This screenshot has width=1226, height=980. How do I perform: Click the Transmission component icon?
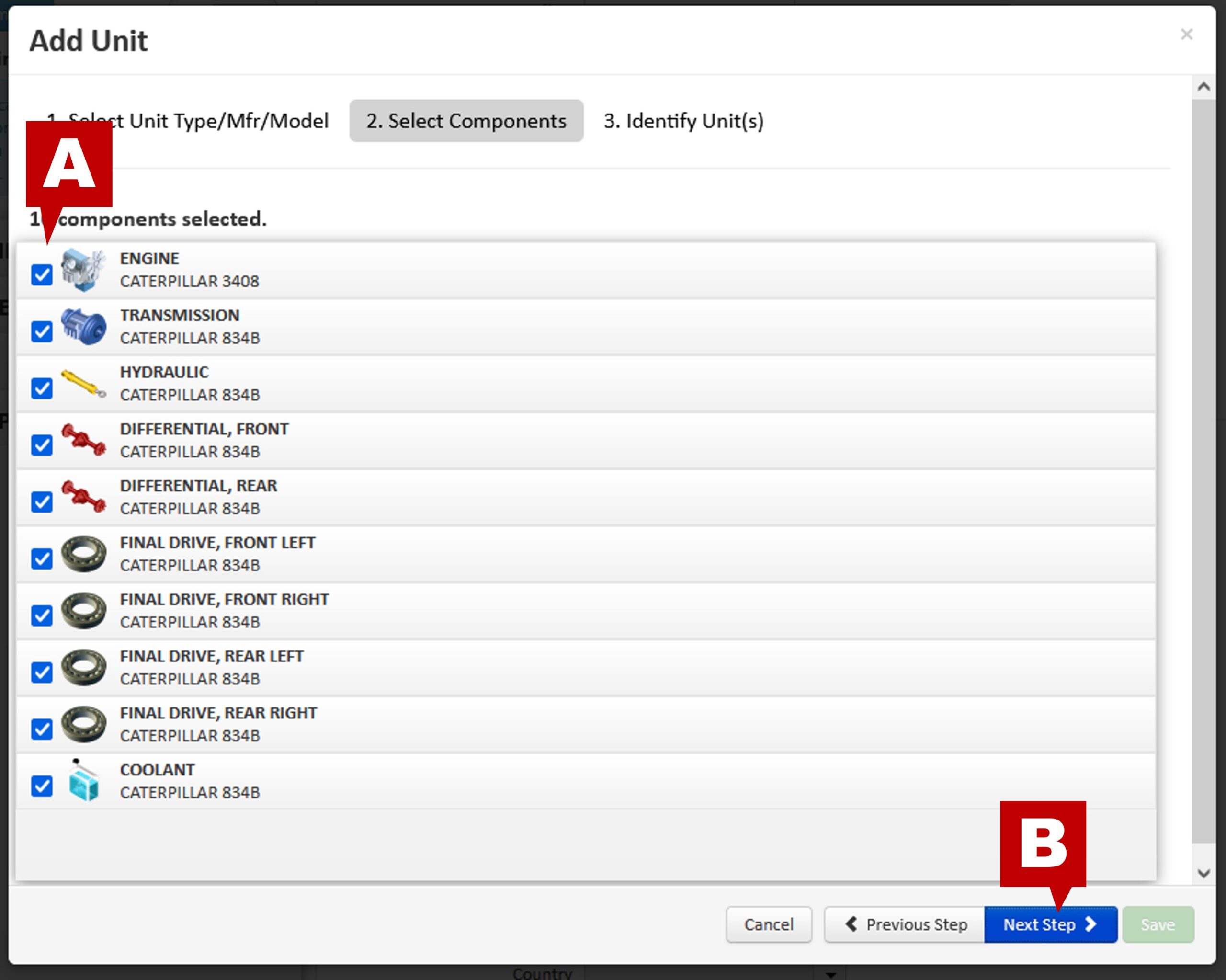83,327
